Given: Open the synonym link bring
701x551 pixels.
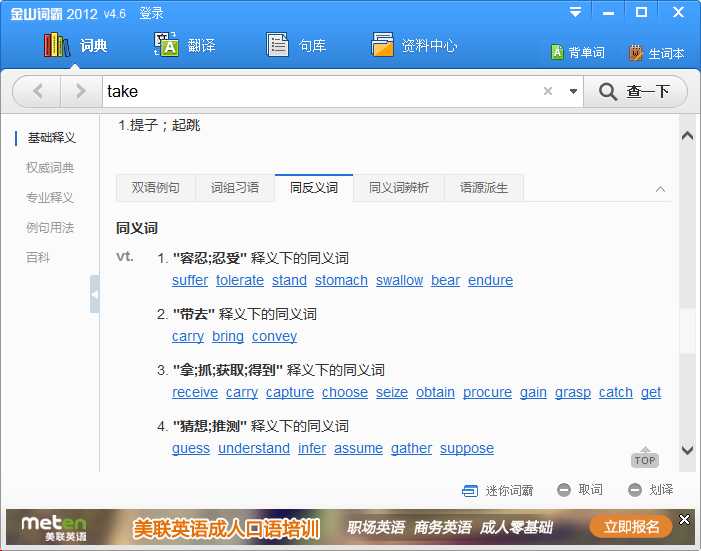Looking at the screenshot, I should 228,336.
